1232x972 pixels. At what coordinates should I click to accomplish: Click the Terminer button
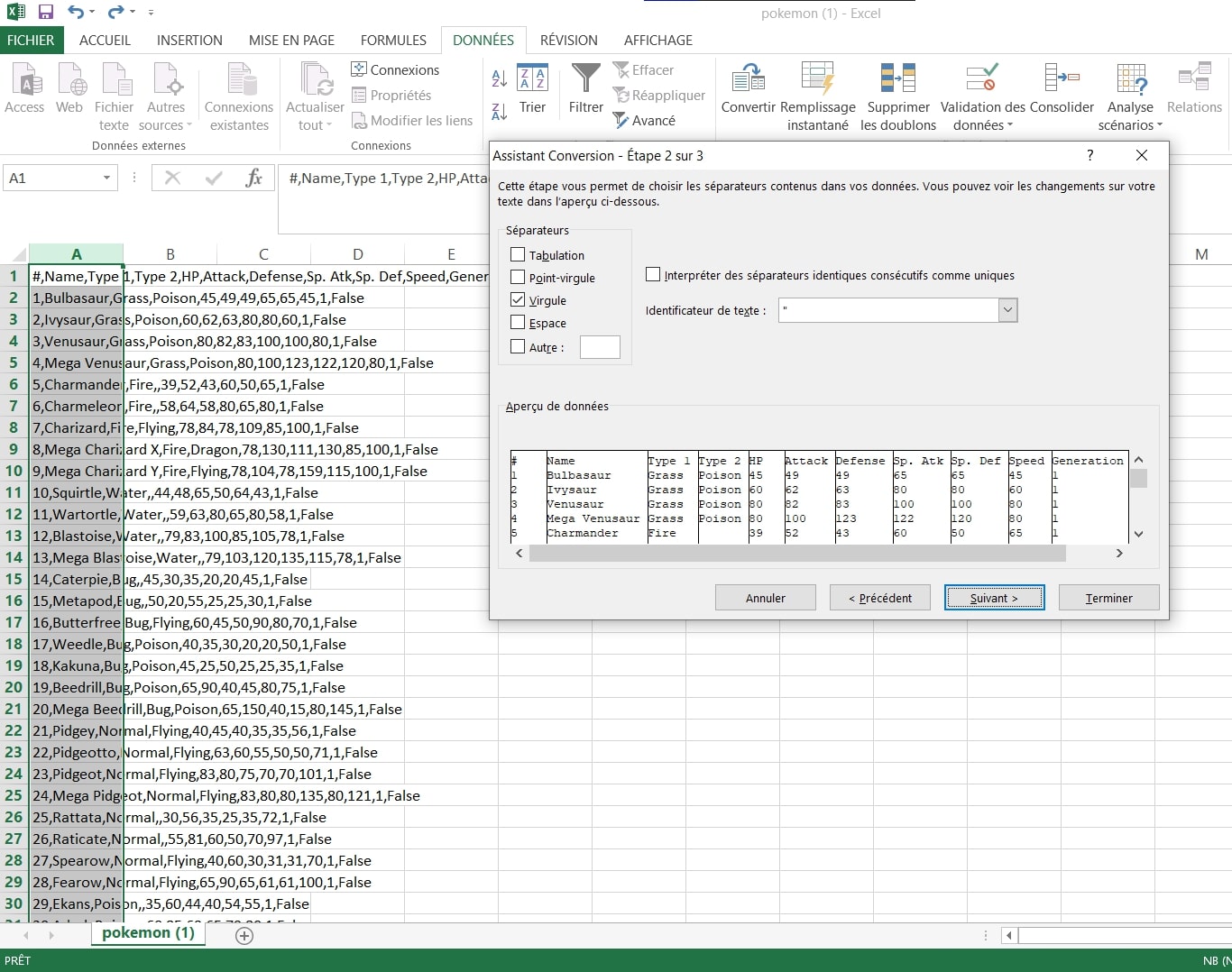[x=1109, y=598]
